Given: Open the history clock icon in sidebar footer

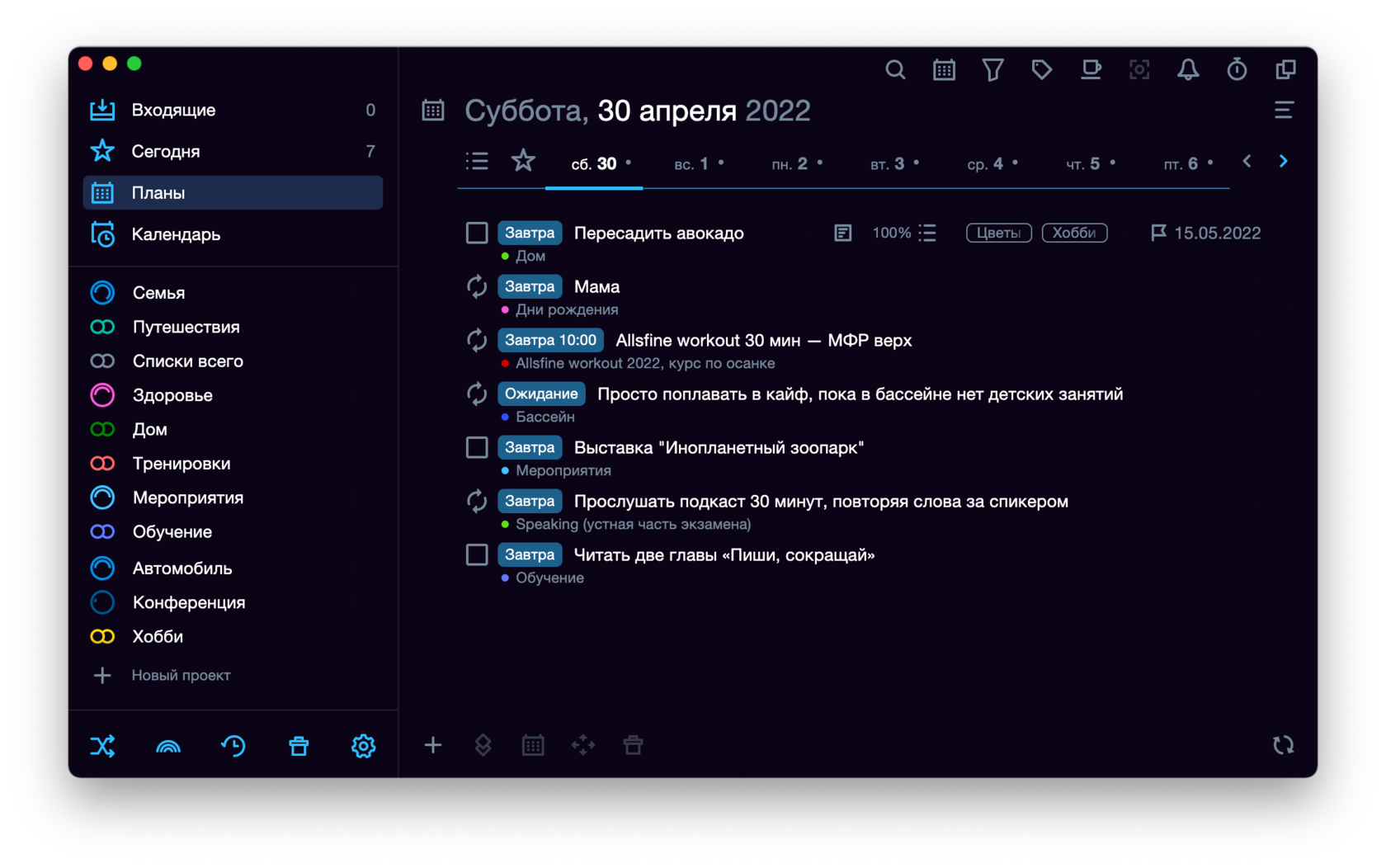Looking at the screenshot, I should 233,746.
